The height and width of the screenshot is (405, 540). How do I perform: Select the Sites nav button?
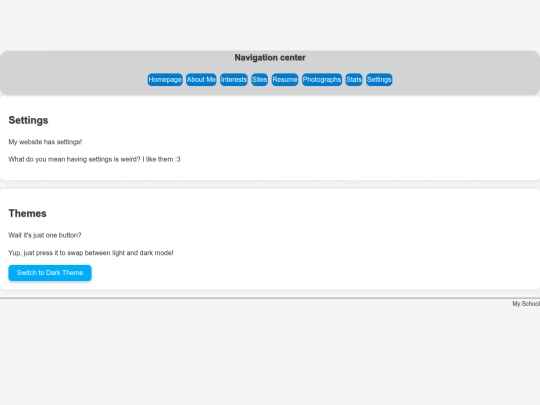(260, 80)
